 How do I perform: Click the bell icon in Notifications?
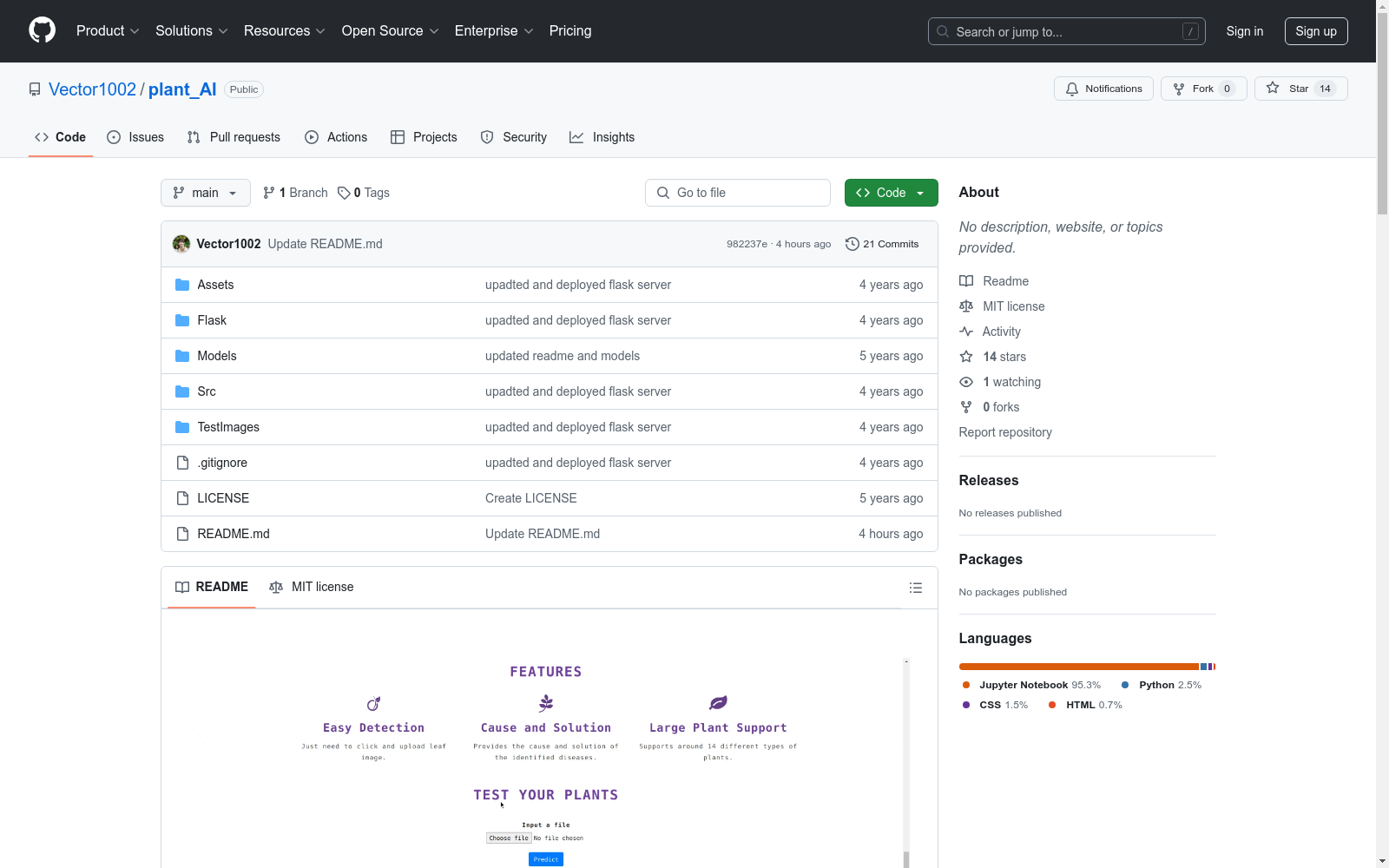[x=1072, y=89]
